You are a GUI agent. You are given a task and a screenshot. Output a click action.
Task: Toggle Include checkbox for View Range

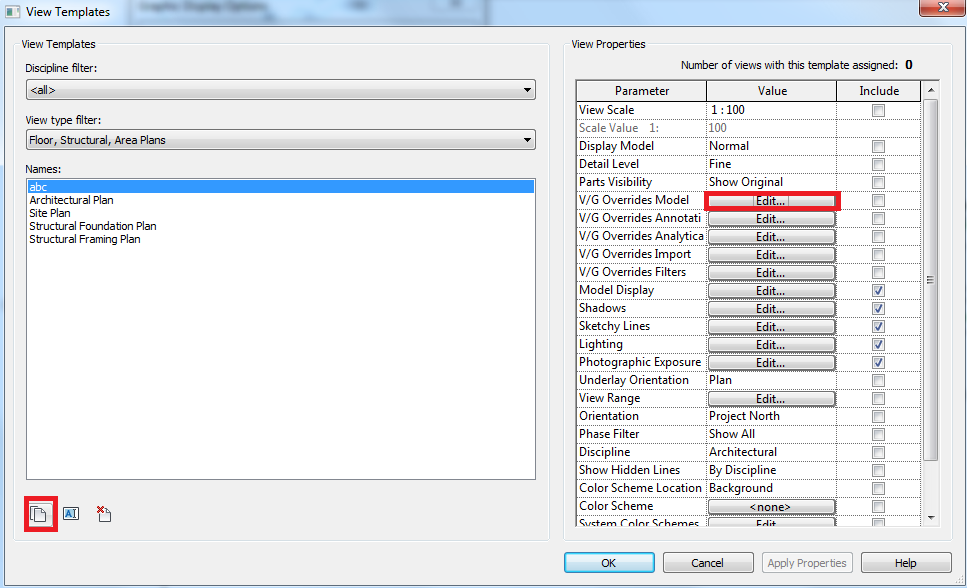(878, 399)
